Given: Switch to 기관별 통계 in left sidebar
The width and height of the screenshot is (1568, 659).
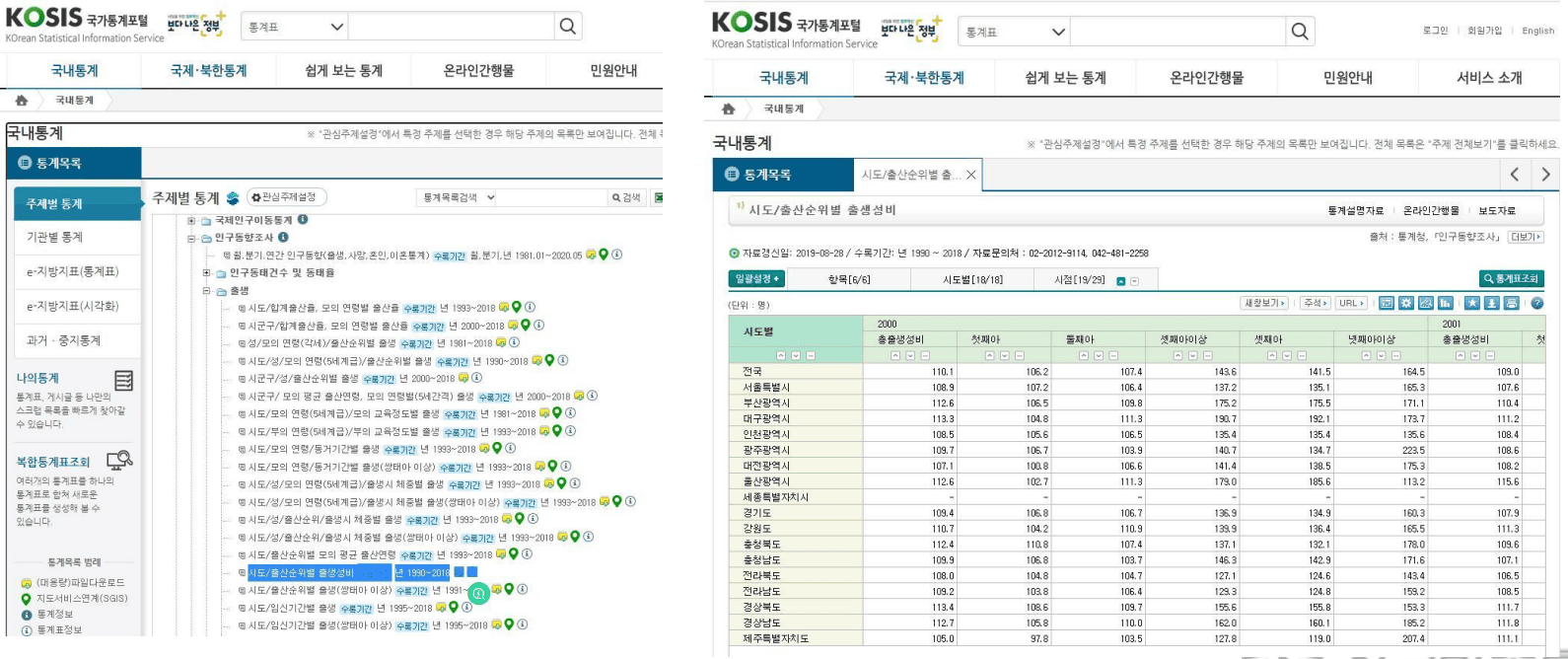Looking at the screenshot, I should [55, 238].
